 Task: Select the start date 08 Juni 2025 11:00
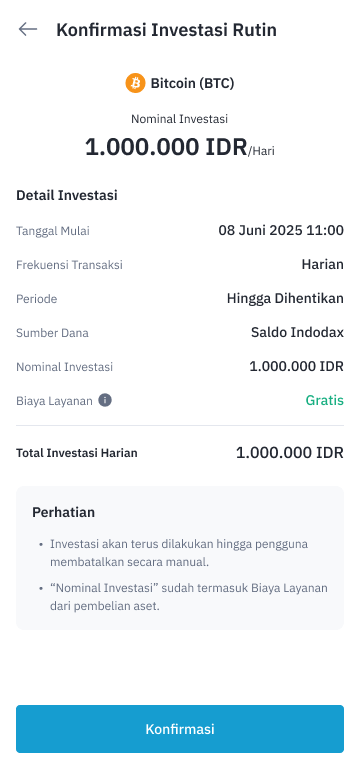click(281, 230)
